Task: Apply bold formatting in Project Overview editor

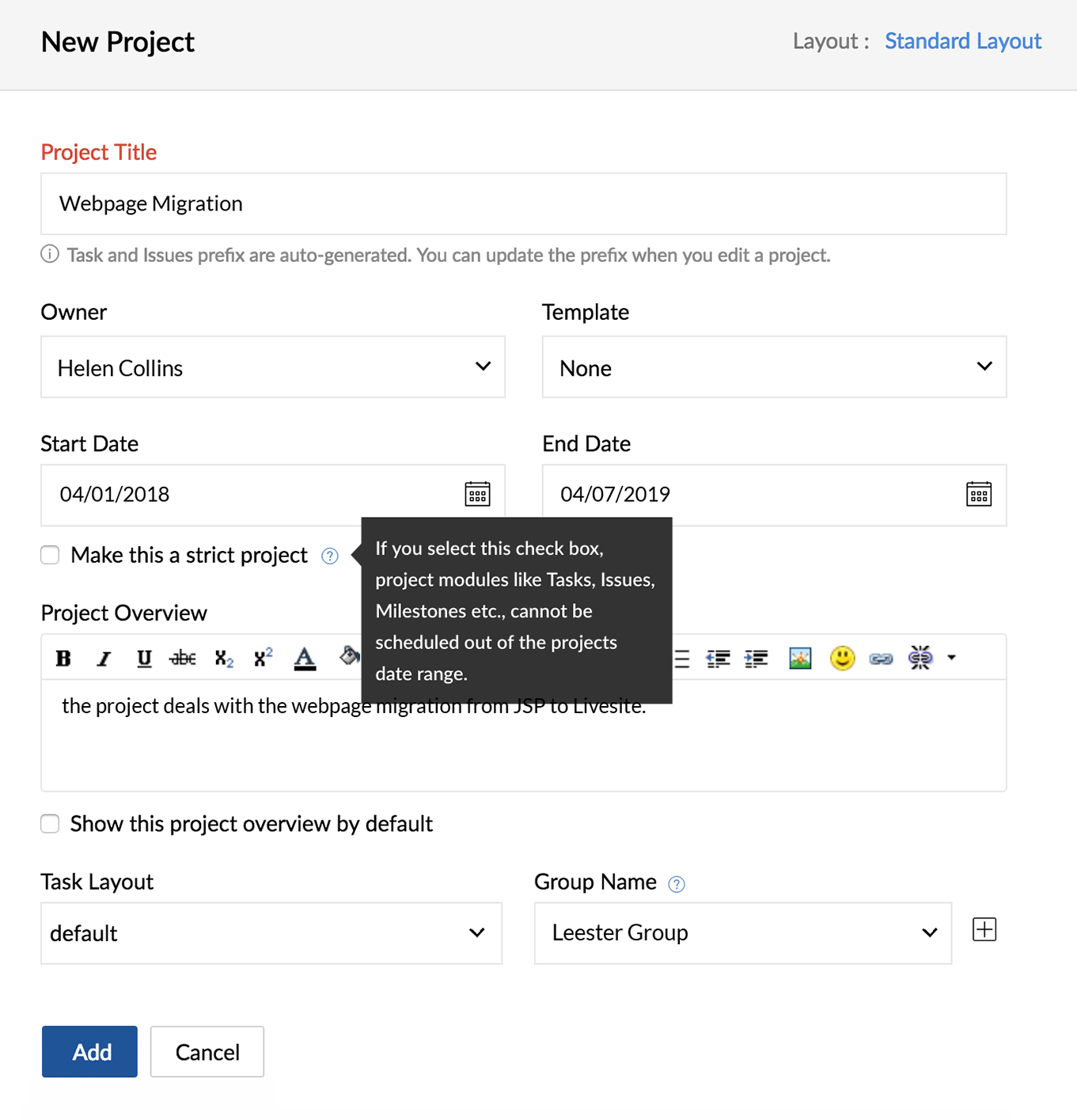Action: click(x=63, y=659)
